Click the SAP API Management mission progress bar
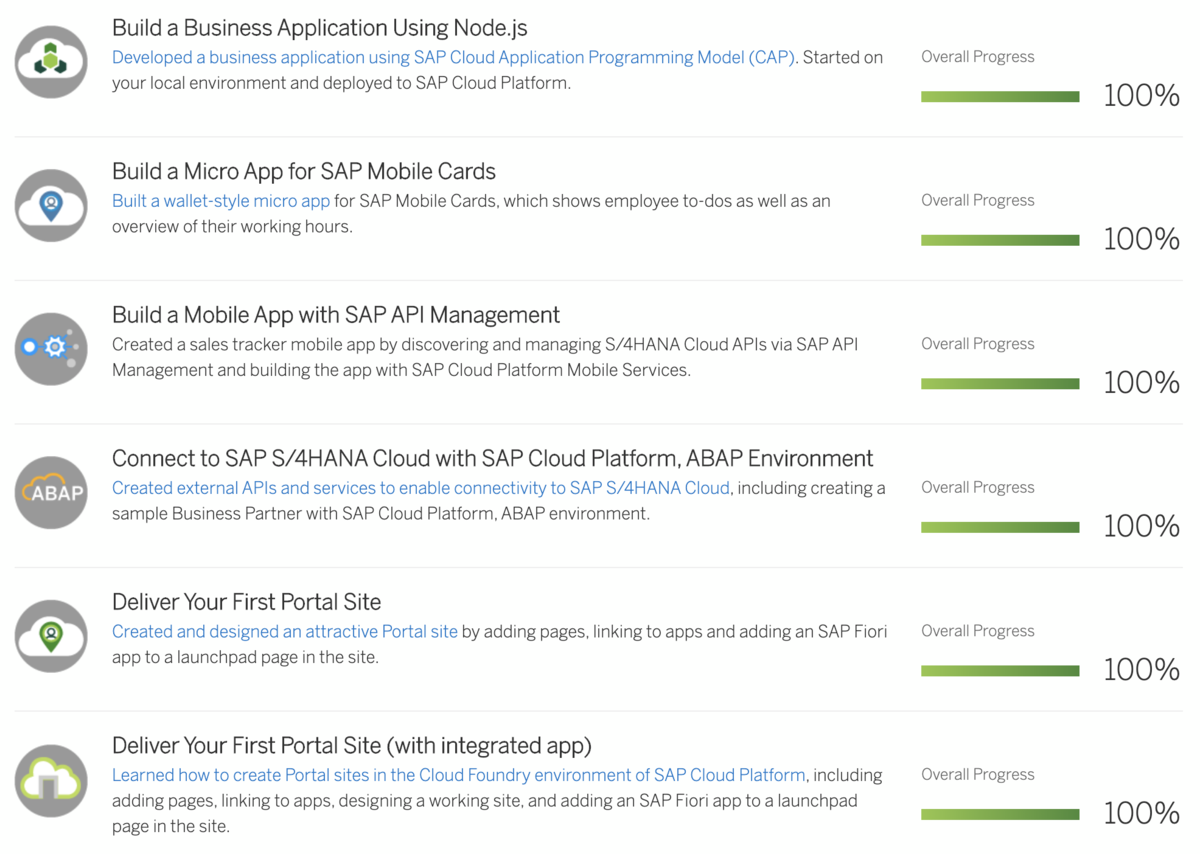The image size is (1200, 854). 1000,384
